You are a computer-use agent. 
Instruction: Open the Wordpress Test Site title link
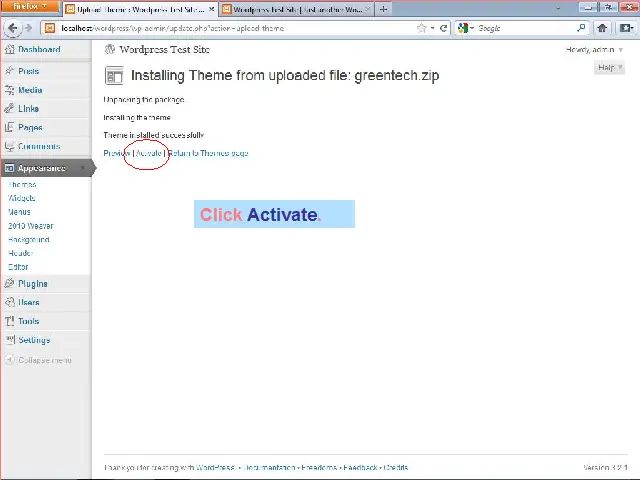(164, 49)
